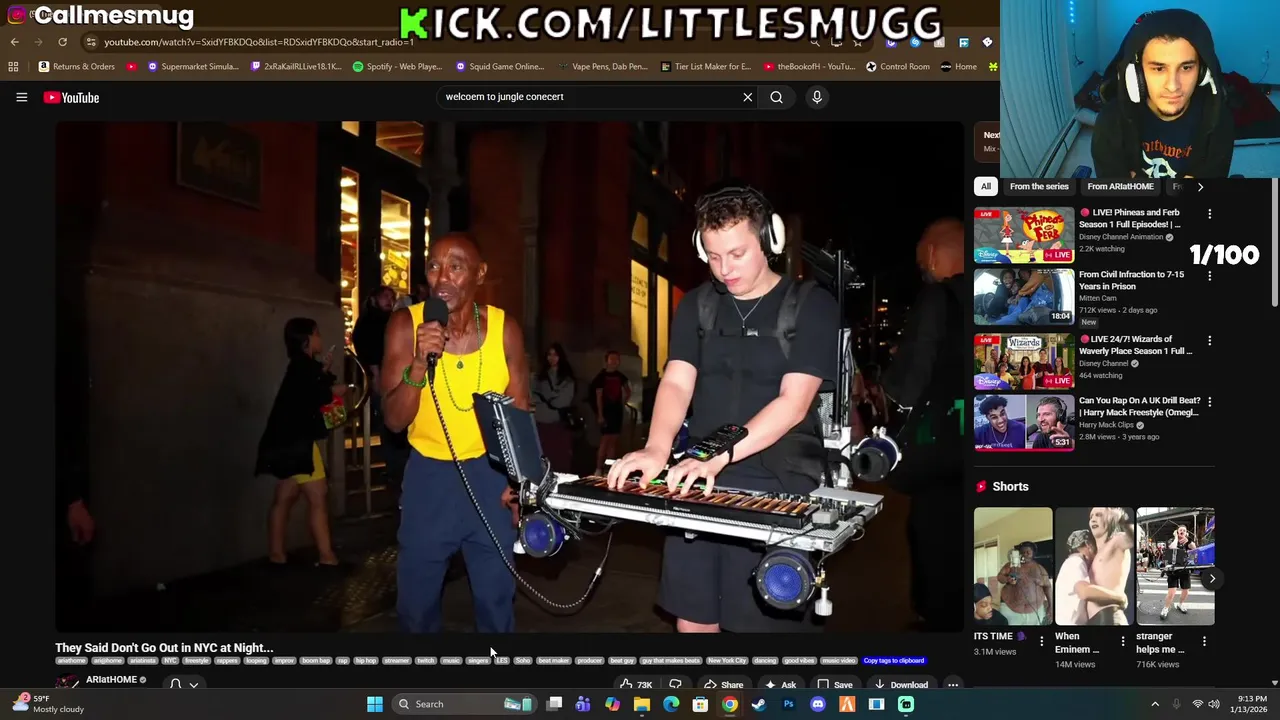Screen dimensions: 1280x720
Task: Dislike the video with thumbs down
Action: tap(675, 684)
